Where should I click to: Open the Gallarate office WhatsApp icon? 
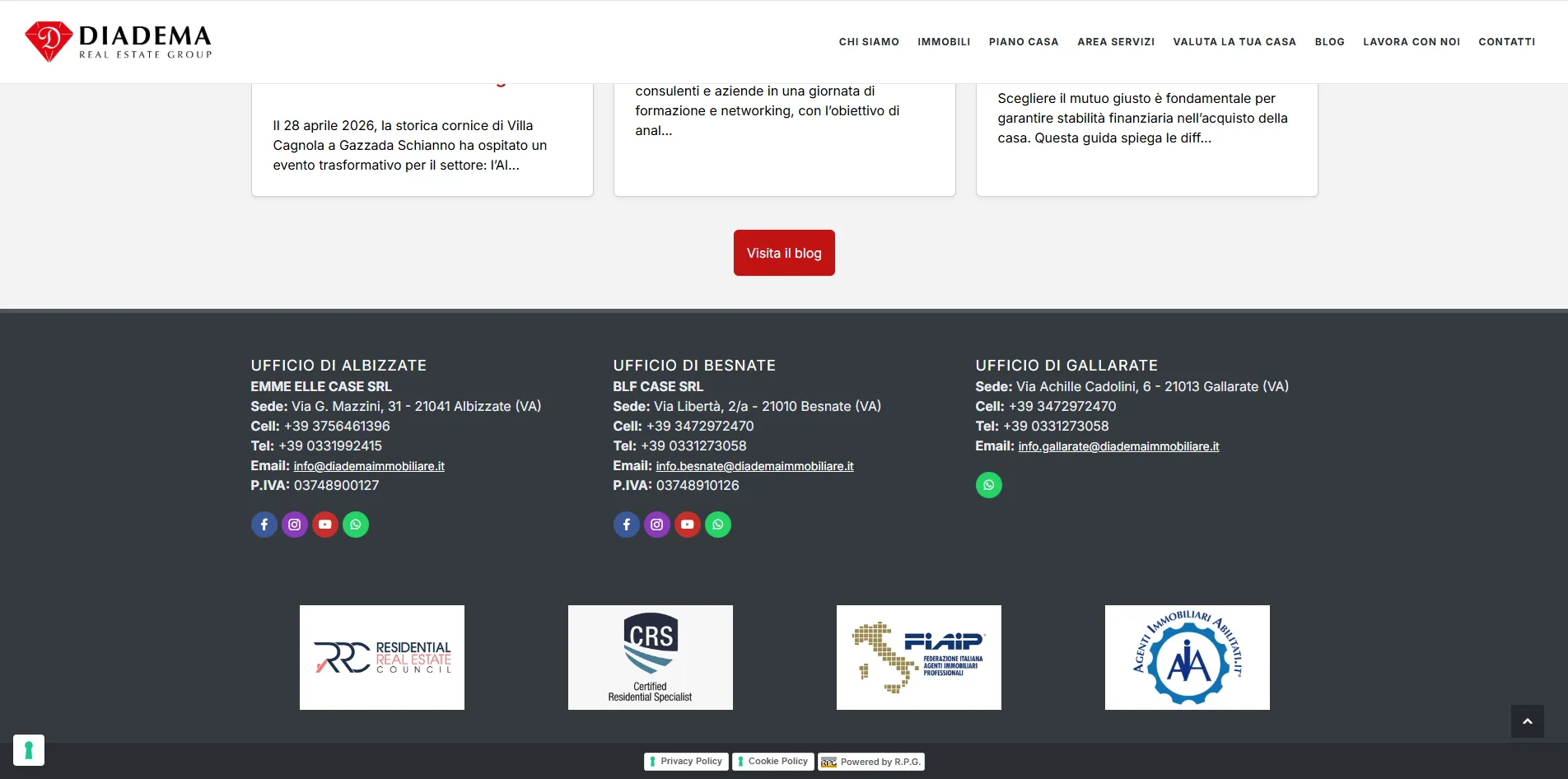[x=989, y=485]
